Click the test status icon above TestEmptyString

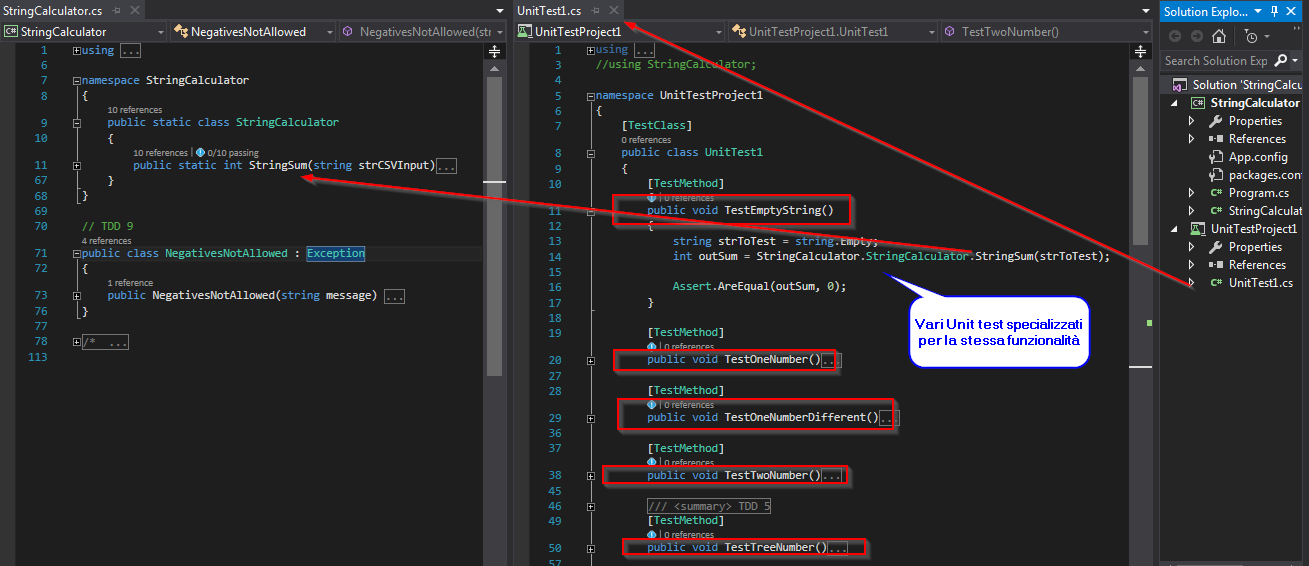(652, 198)
